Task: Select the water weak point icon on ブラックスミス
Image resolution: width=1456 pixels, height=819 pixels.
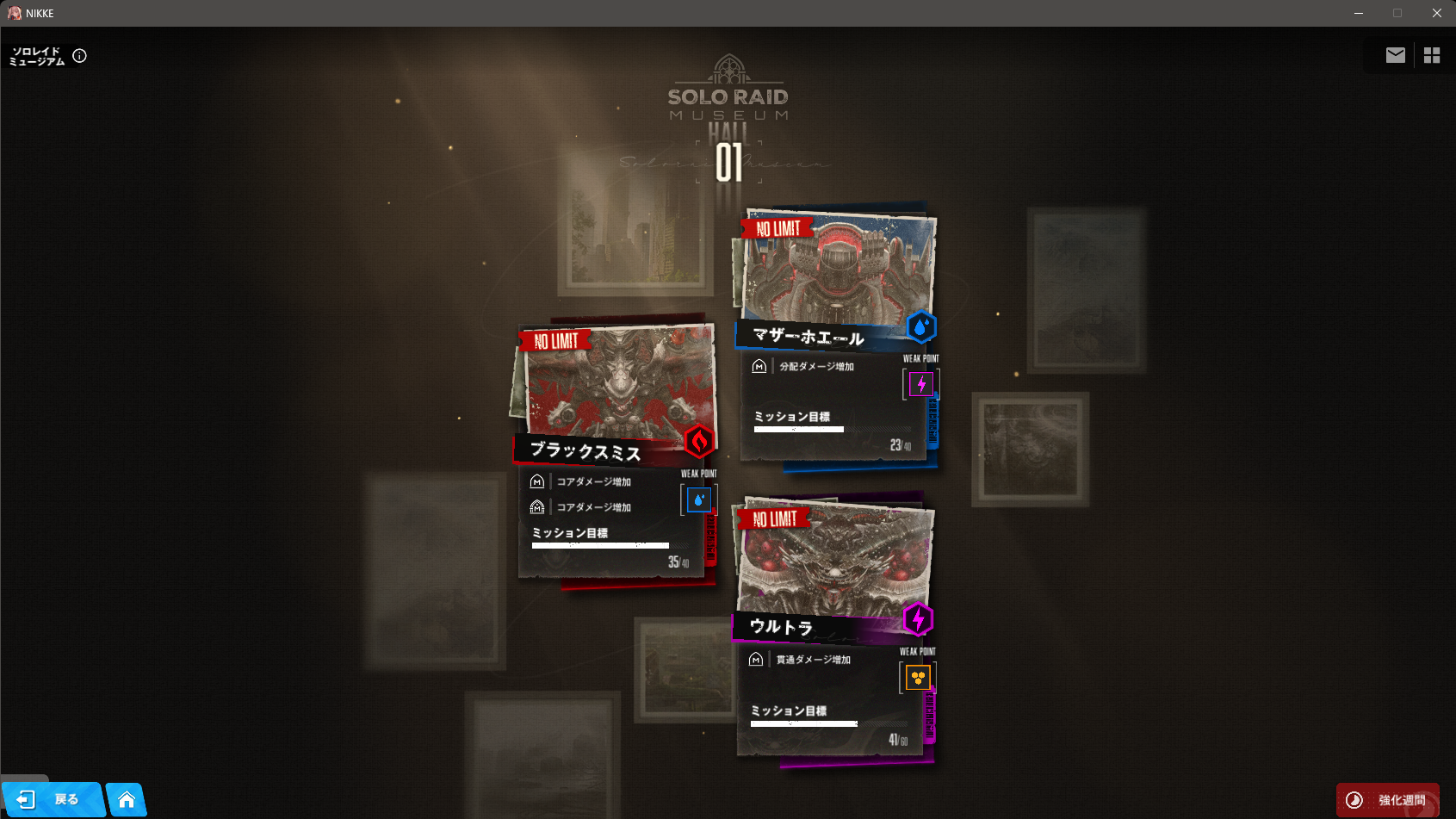Action: coord(699,499)
